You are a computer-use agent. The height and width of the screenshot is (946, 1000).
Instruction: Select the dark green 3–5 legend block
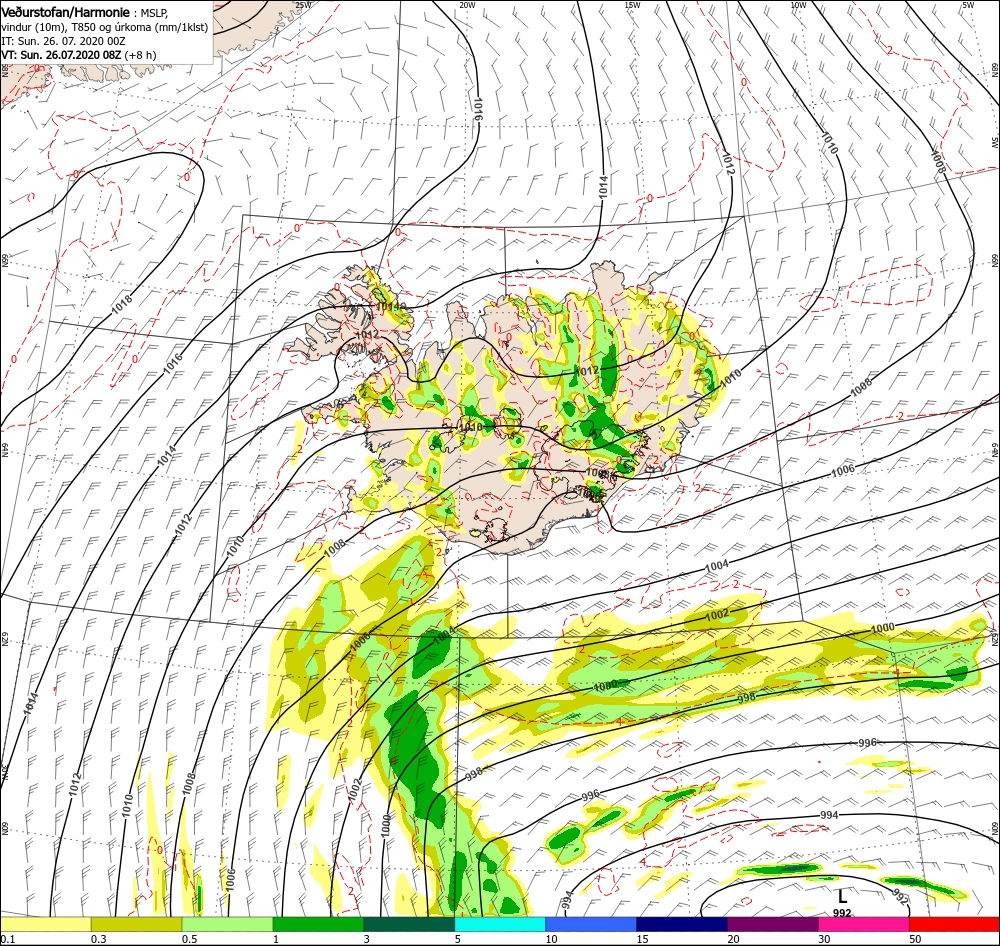409,924
